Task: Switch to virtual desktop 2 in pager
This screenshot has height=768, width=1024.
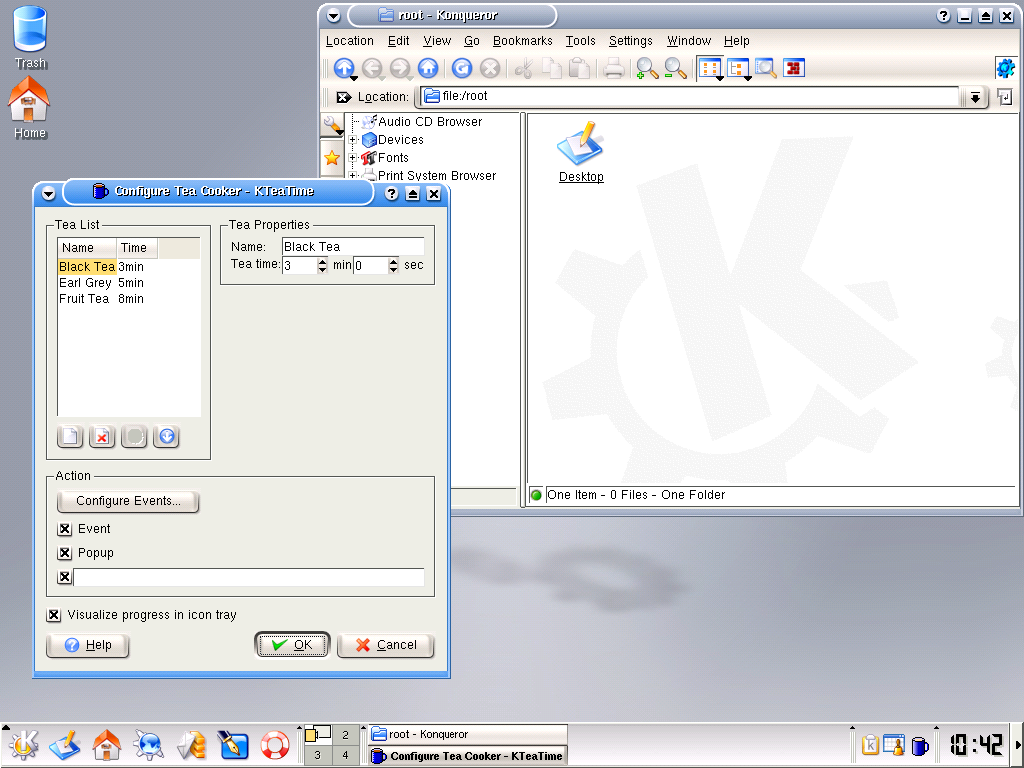Action: click(345, 735)
